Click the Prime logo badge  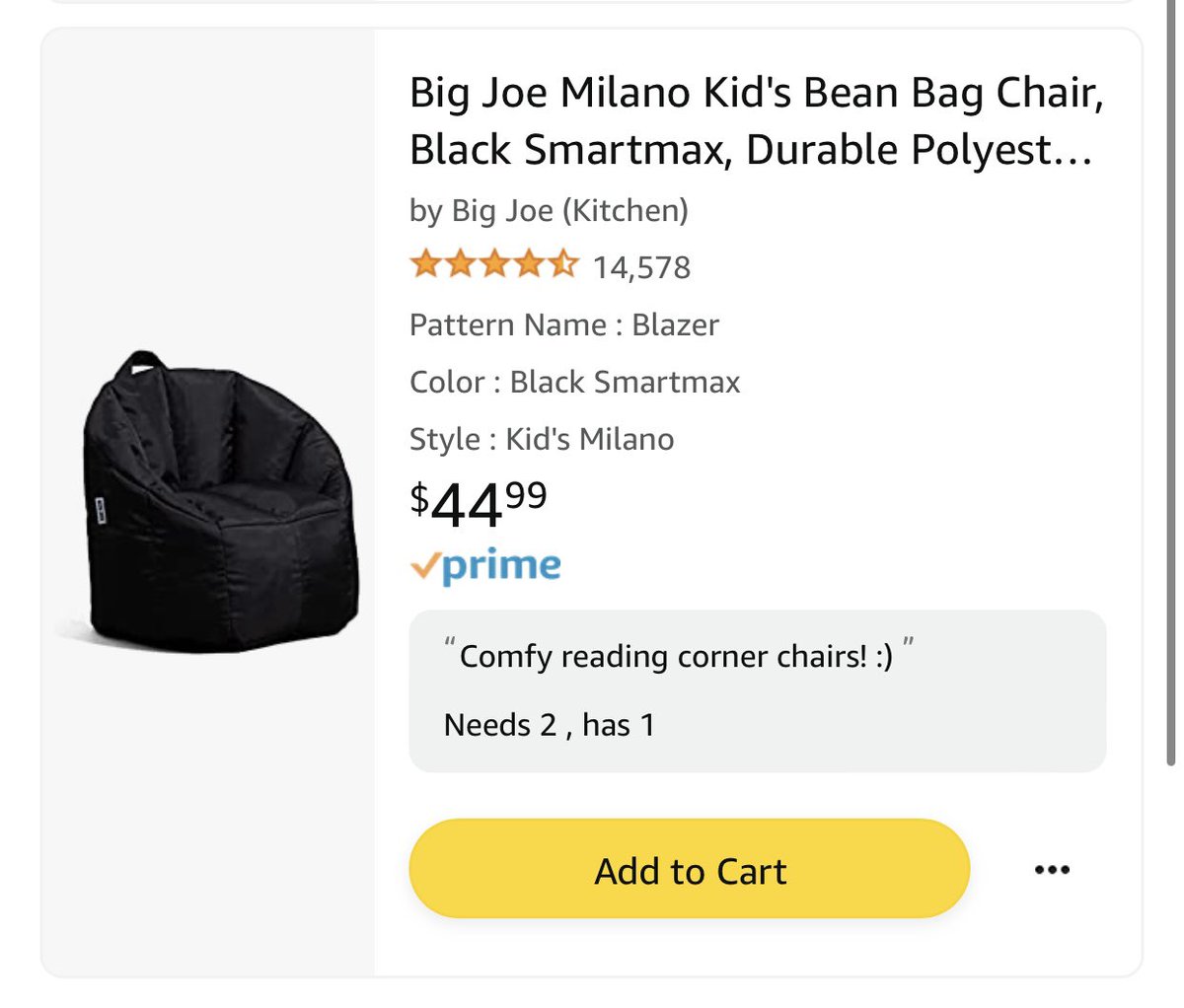[x=485, y=565]
